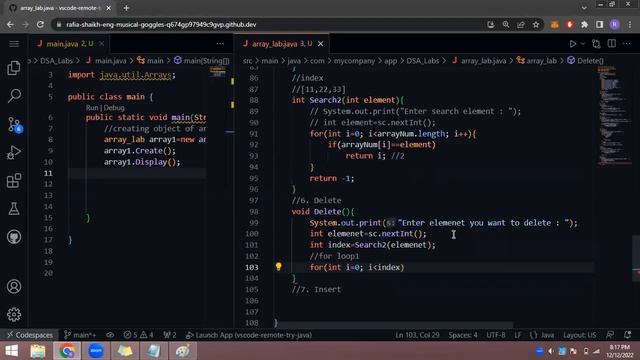Open File Explorer from taskbar
Viewport: 640px width, 360px height.
click(x=38, y=351)
